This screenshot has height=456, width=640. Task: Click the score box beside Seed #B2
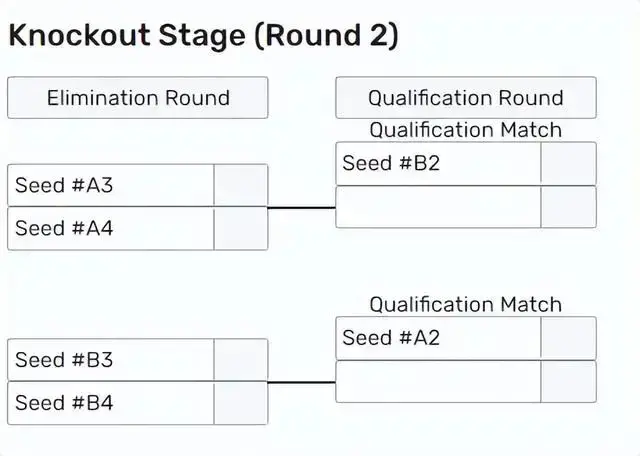(568, 164)
